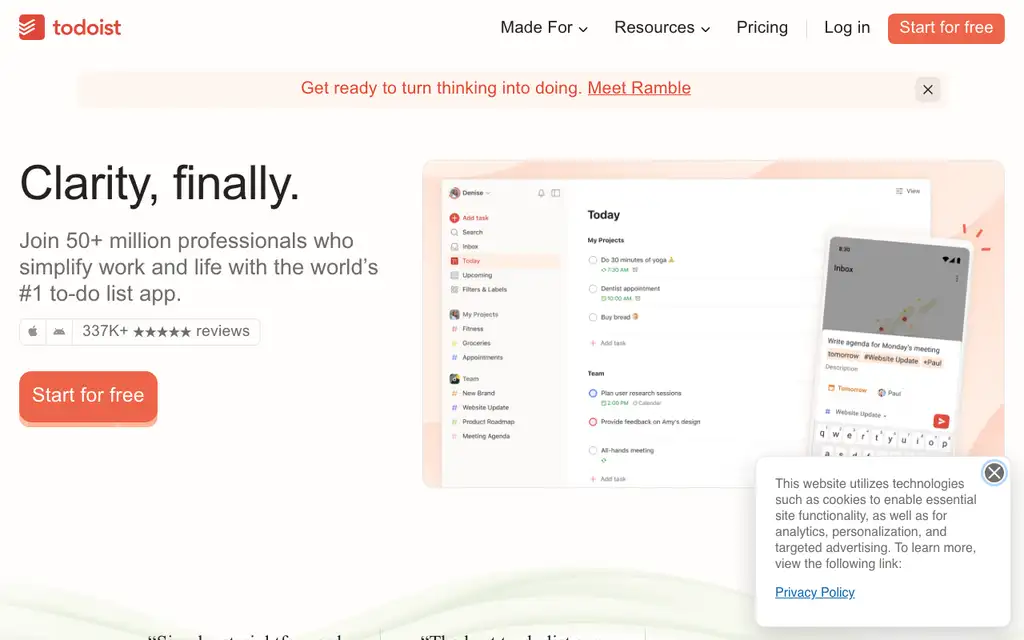1024x640 pixels.
Task: Click the Paul assignee chip on phone
Action: click(889, 393)
